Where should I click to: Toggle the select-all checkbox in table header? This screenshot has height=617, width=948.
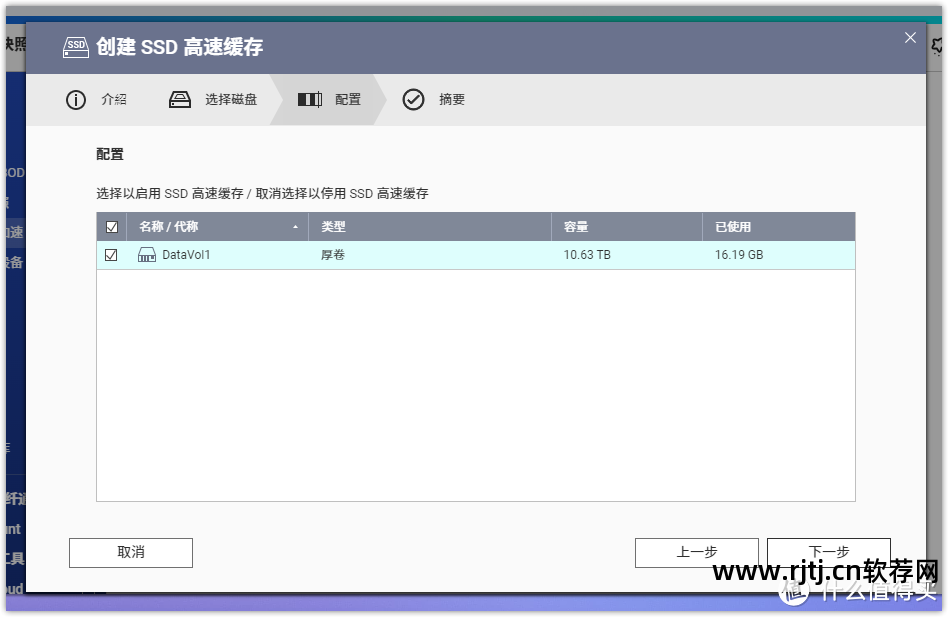click(x=112, y=227)
